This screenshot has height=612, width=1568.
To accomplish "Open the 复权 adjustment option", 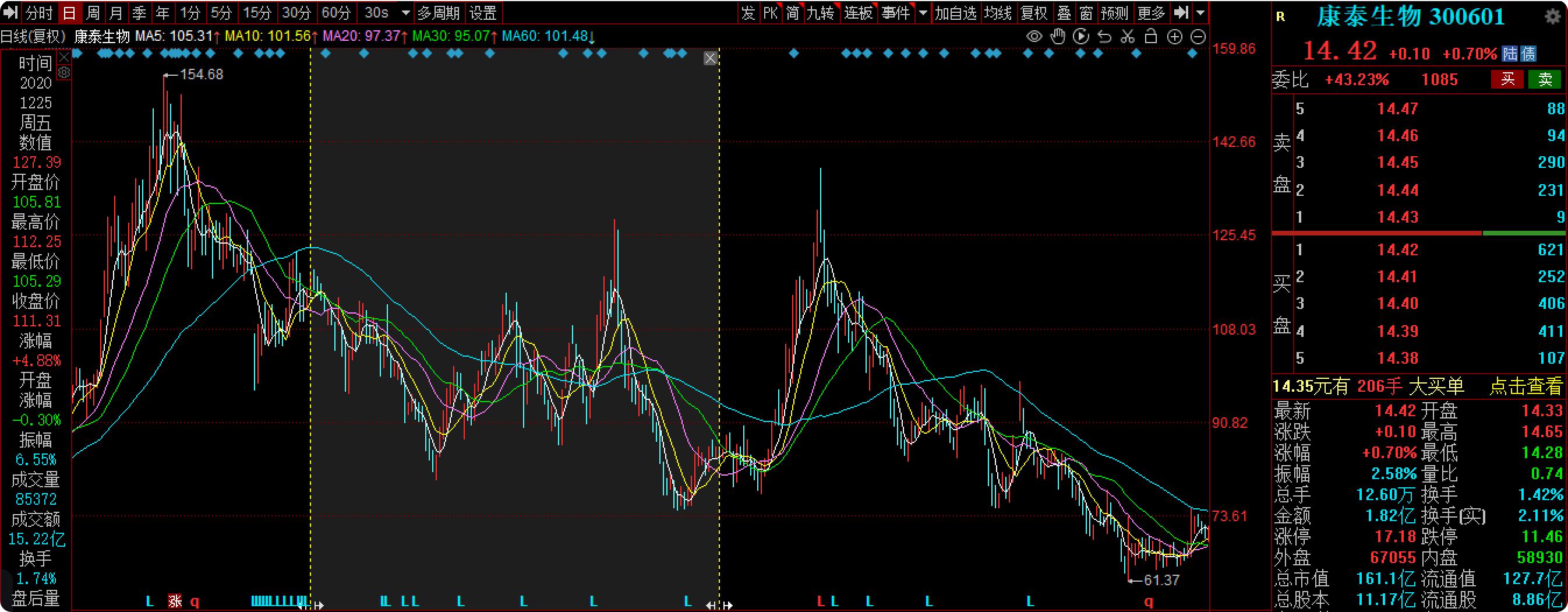I will coord(1034,12).
